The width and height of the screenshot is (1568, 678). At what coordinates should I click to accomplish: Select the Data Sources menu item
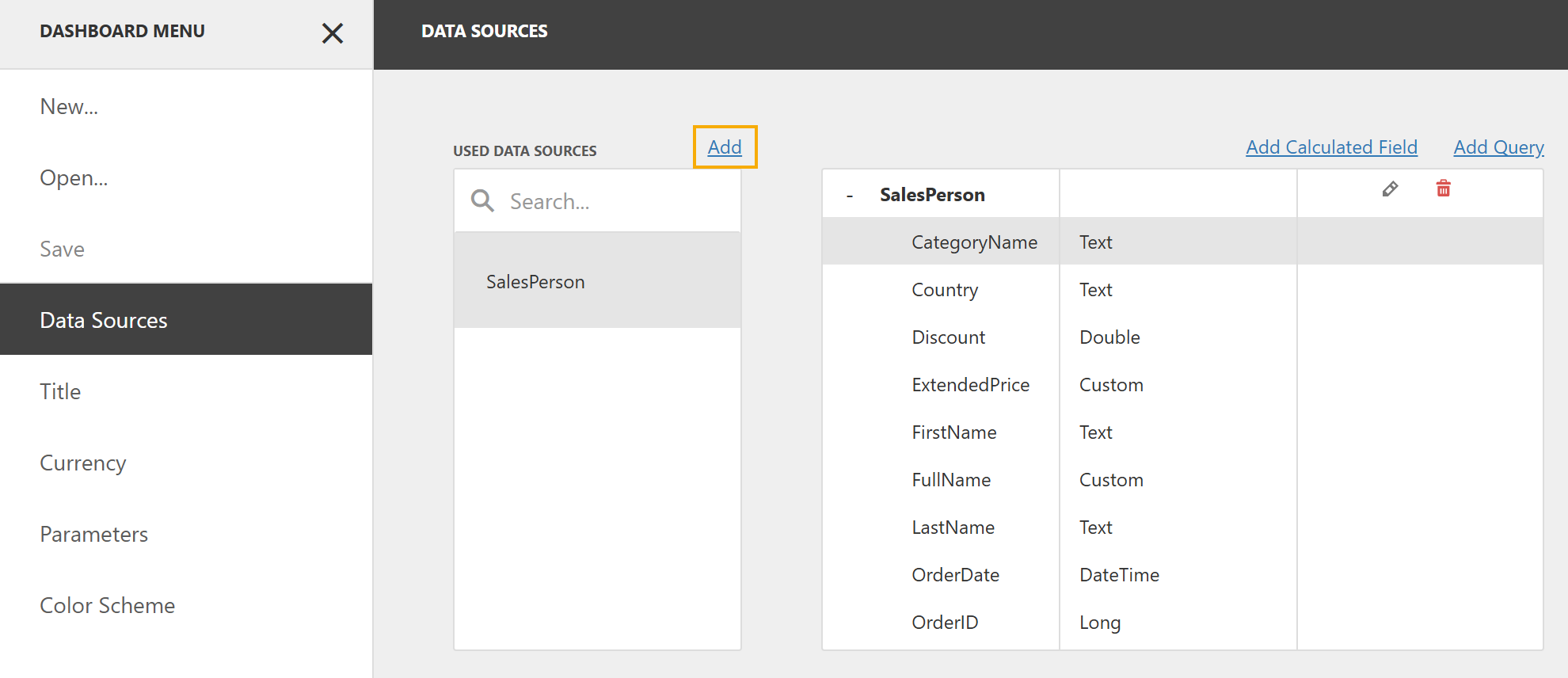tap(104, 321)
